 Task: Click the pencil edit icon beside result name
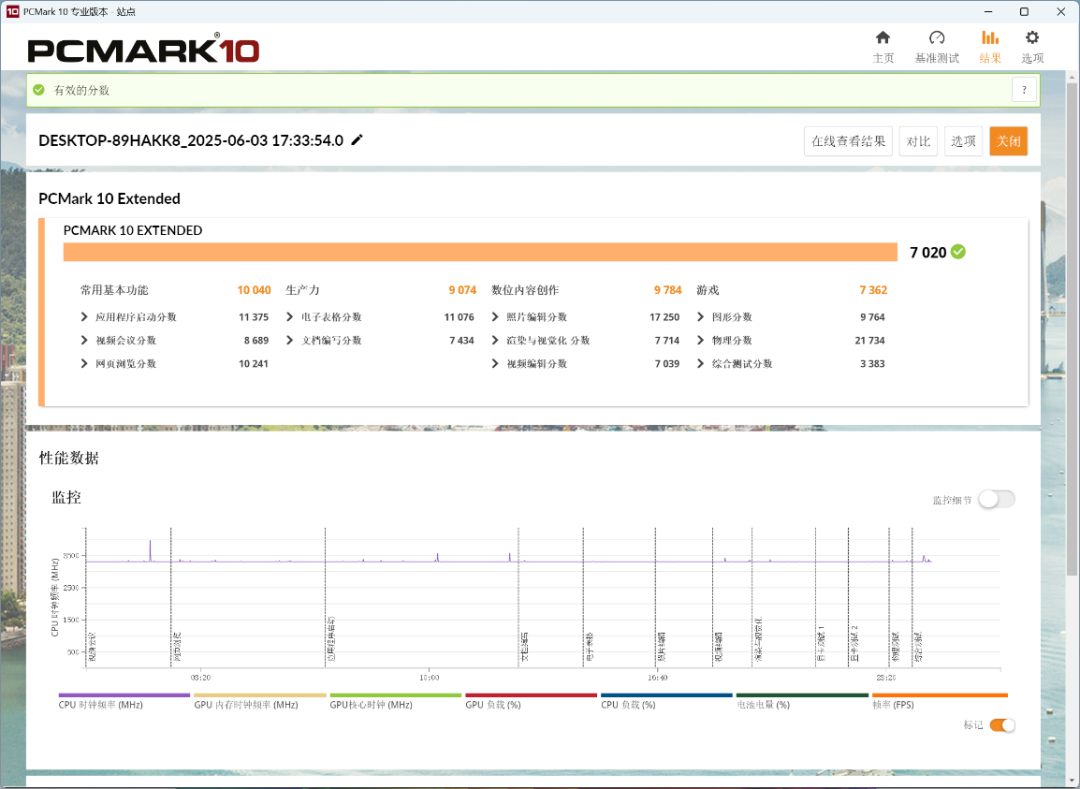[x=357, y=140]
